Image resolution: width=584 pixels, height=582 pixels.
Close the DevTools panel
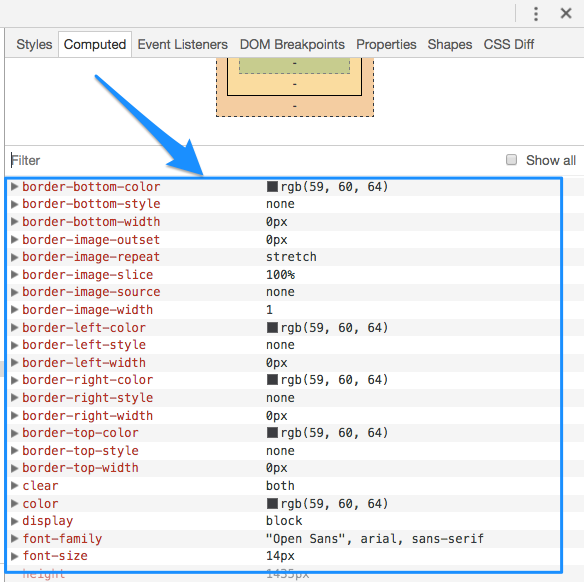(566, 13)
